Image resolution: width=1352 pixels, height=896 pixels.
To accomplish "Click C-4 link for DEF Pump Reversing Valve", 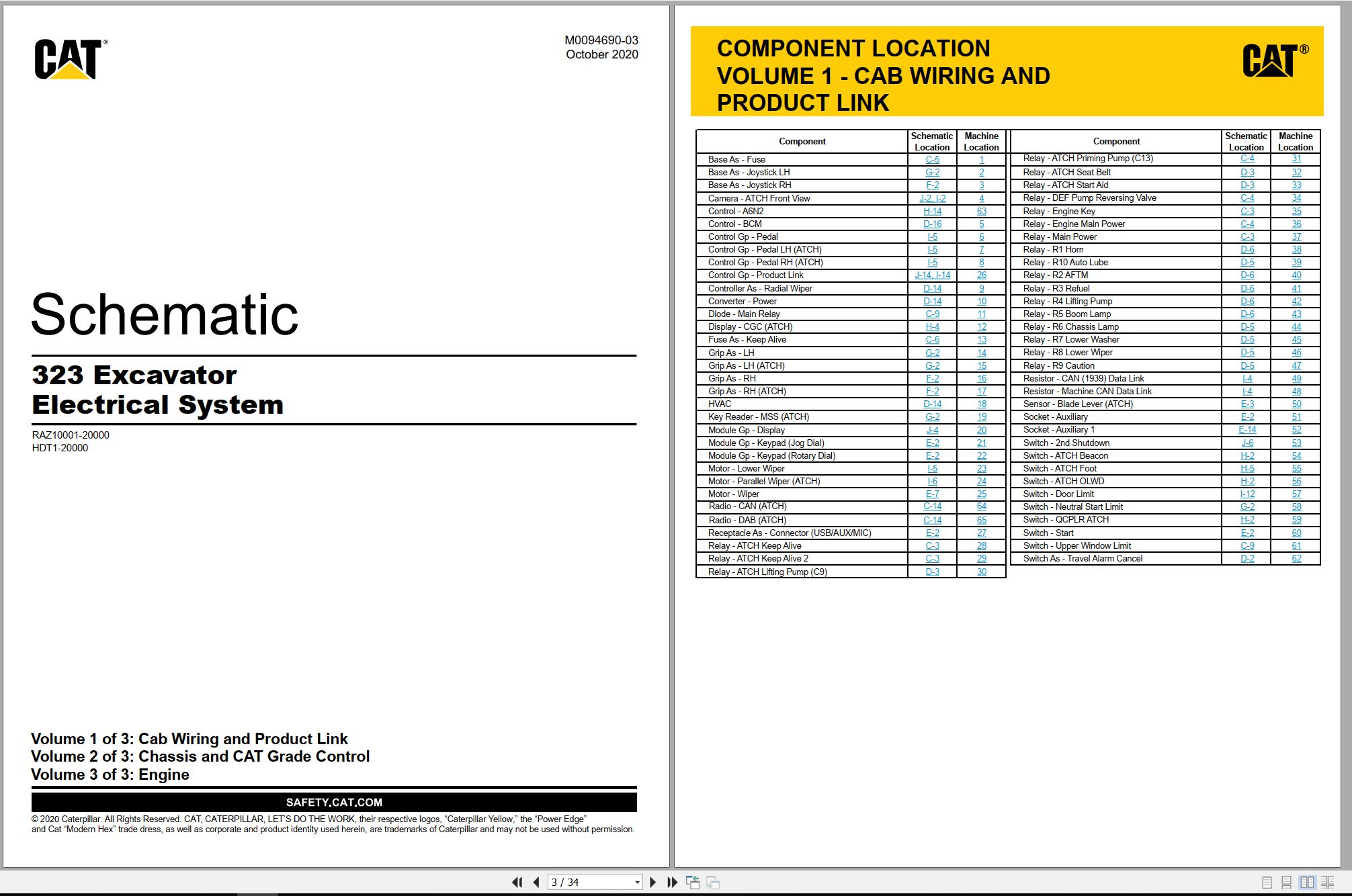I will [x=1247, y=197].
